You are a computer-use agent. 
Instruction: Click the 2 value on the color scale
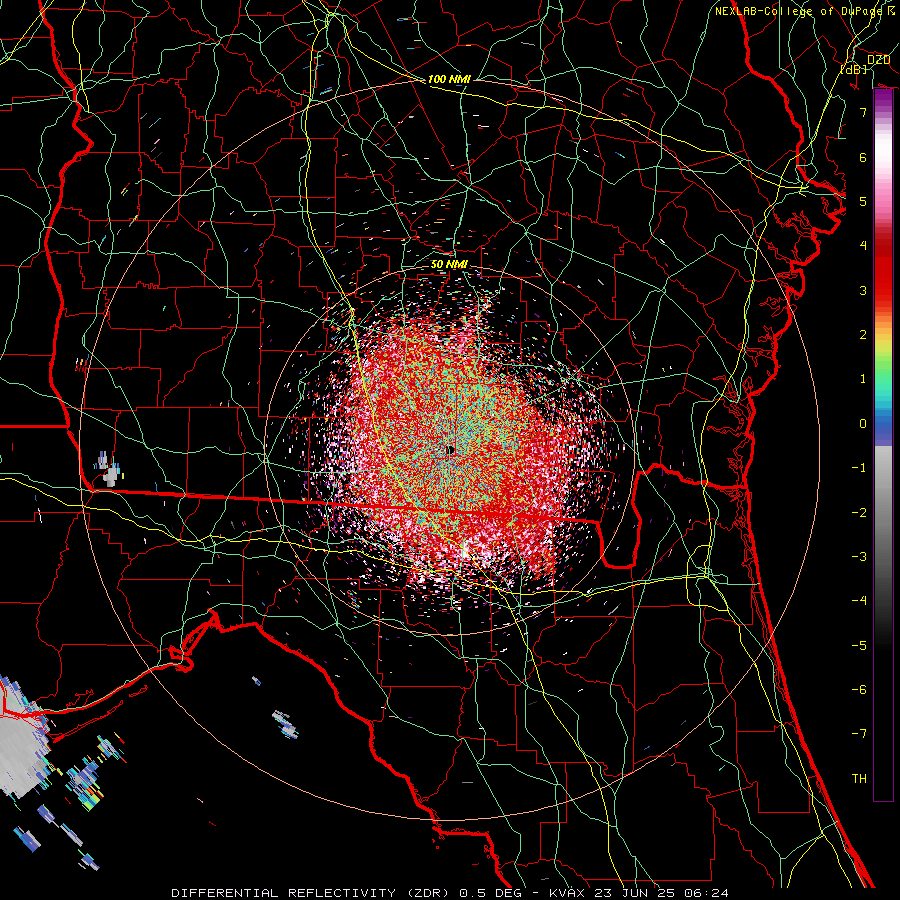click(863, 335)
